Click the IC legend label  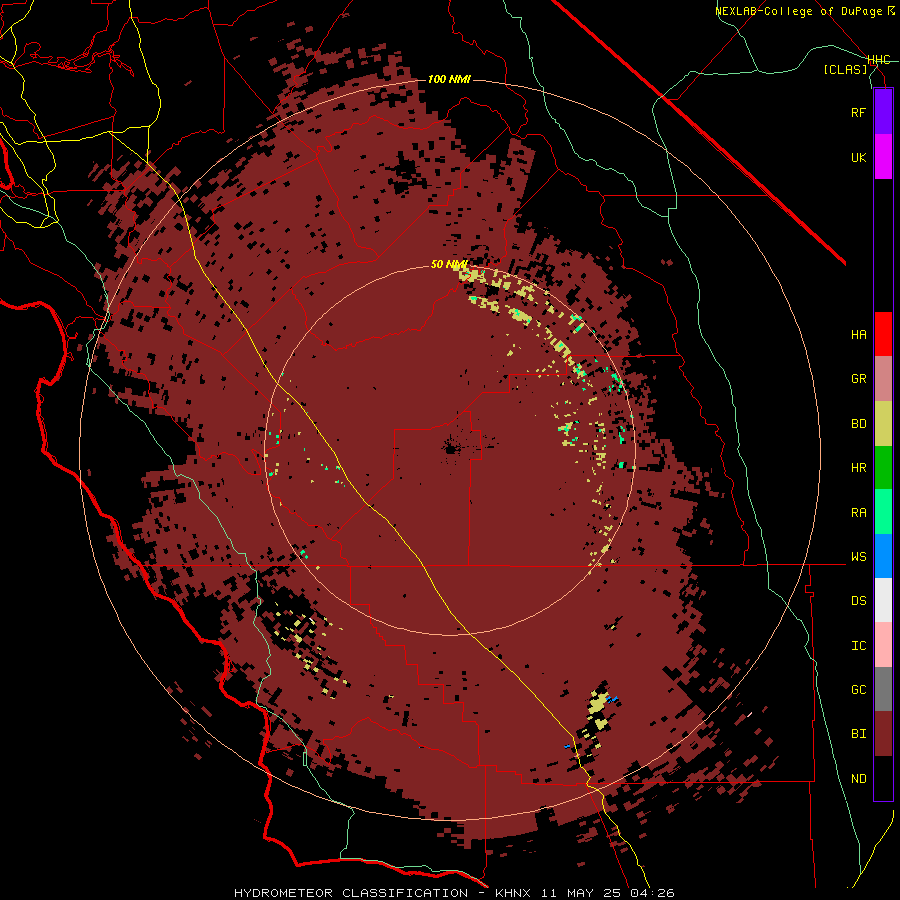(x=858, y=646)
